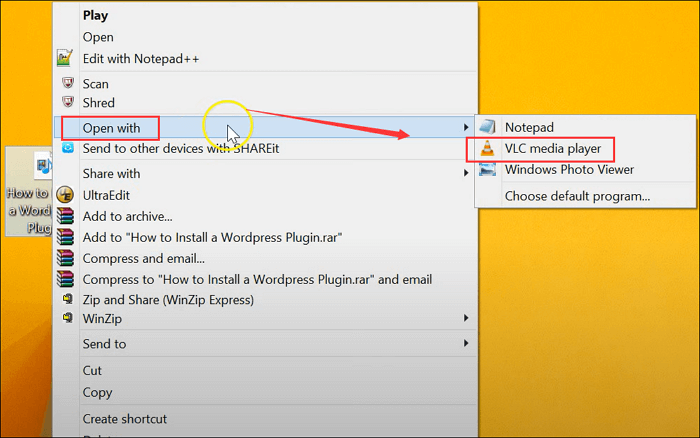This screenshot has width=700, height=438.
Task: Click the VLC cone icon
Action: (488, 149)
